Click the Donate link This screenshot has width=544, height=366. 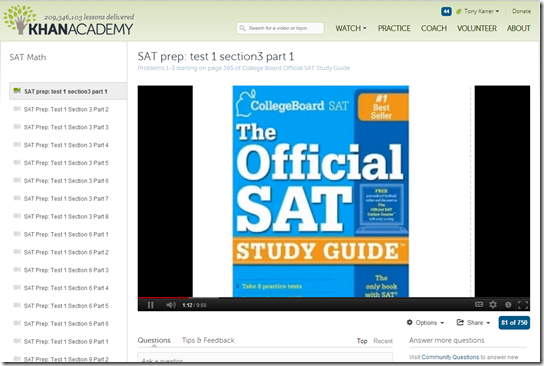(521, 11)
